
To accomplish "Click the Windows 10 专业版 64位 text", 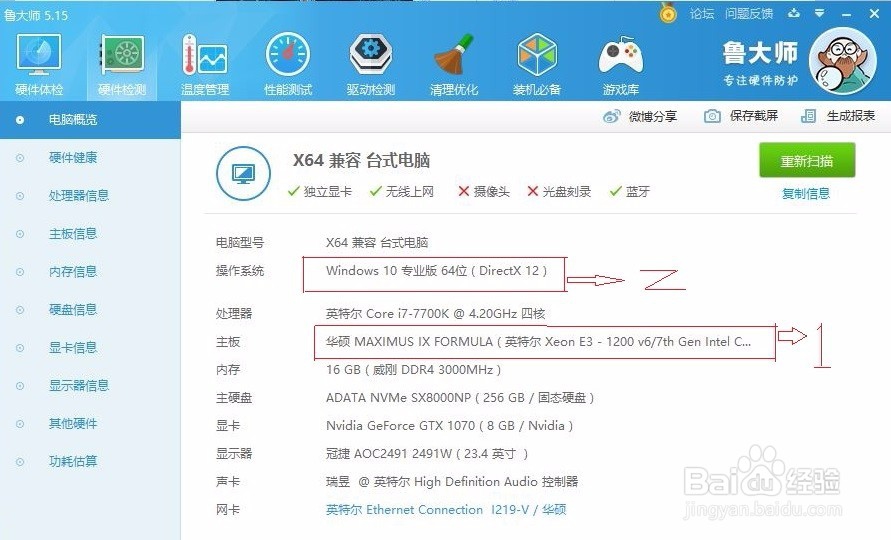I will tap(436, 271).
